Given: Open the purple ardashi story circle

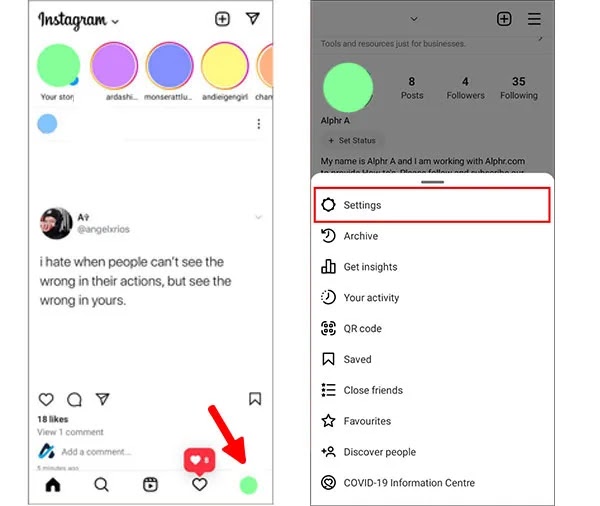Looking at the screenshot, I should click(x=114, y=65).
